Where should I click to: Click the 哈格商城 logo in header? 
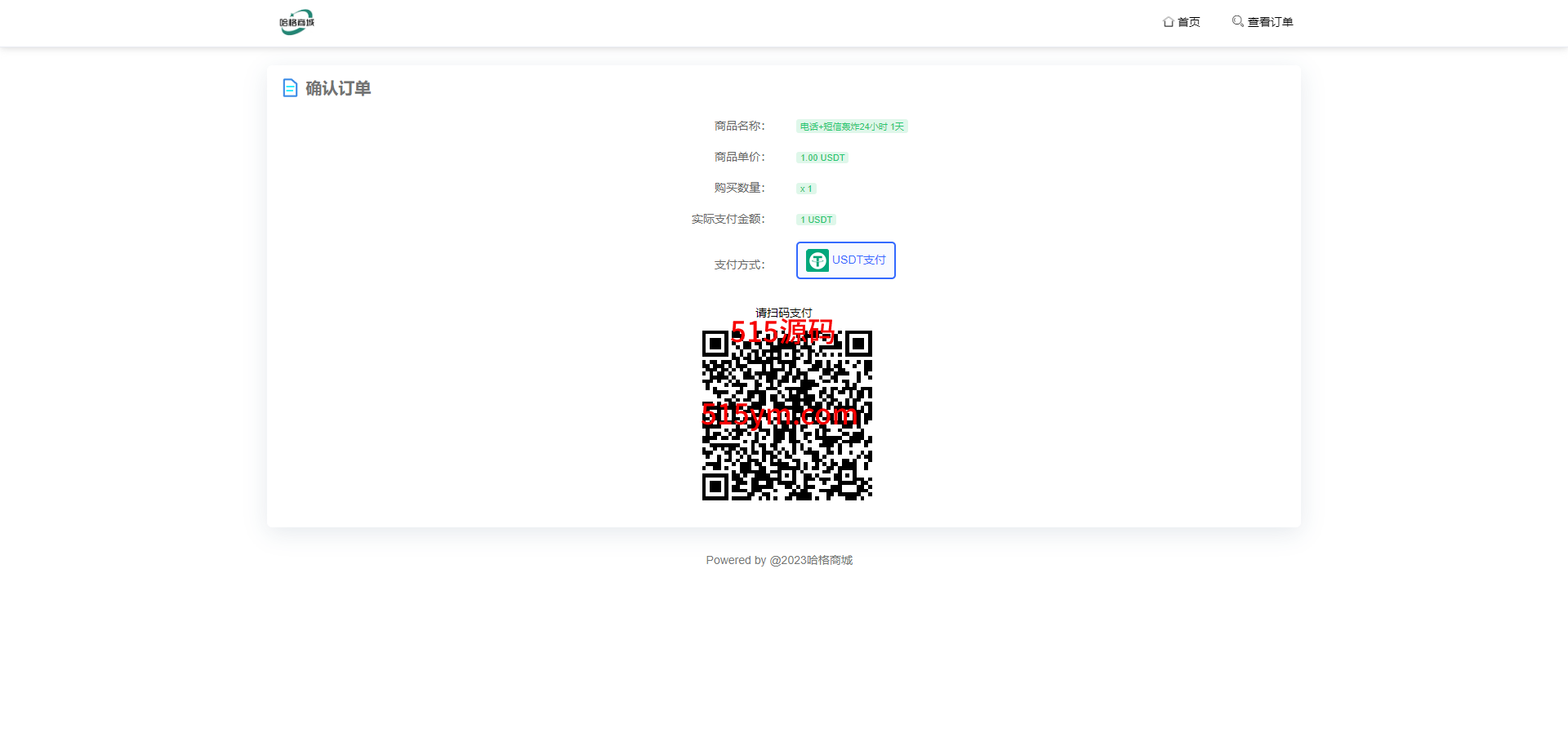tap(296, 22)
